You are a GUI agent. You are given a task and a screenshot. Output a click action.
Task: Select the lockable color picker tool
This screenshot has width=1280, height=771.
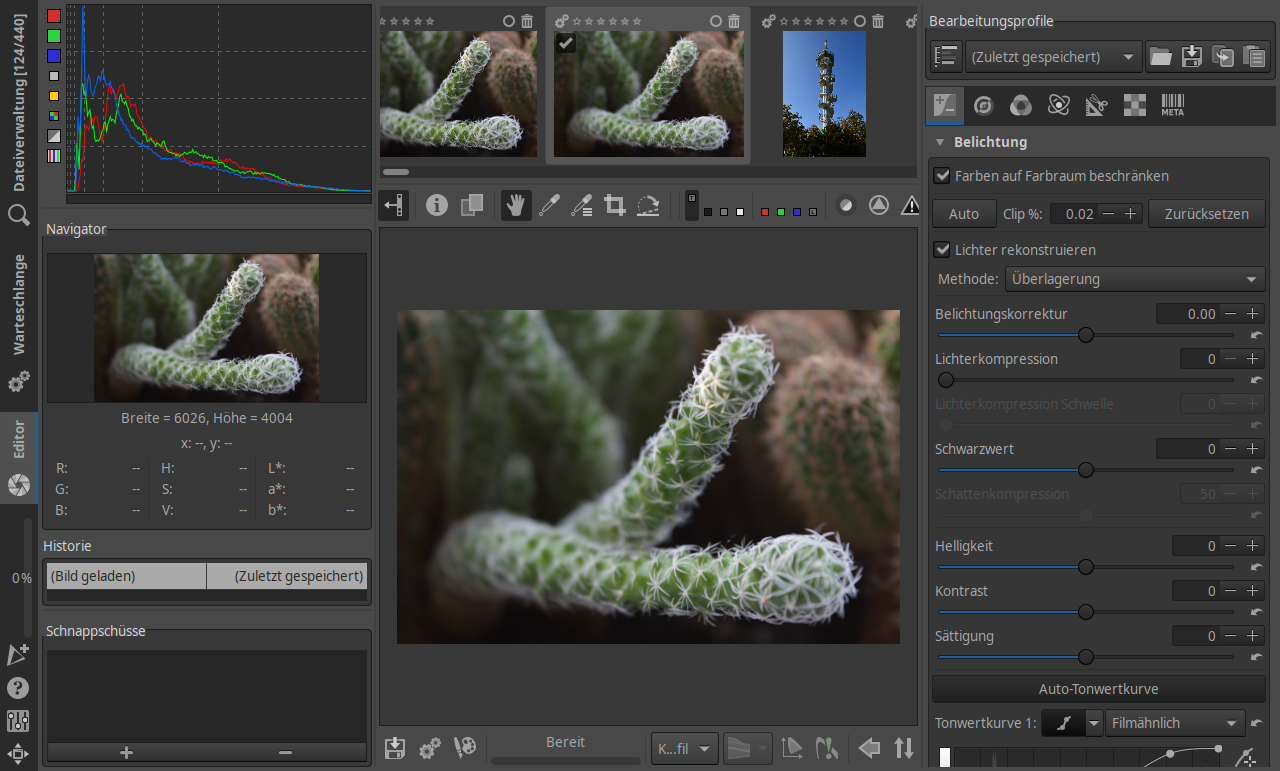click(x=581, y=206)
